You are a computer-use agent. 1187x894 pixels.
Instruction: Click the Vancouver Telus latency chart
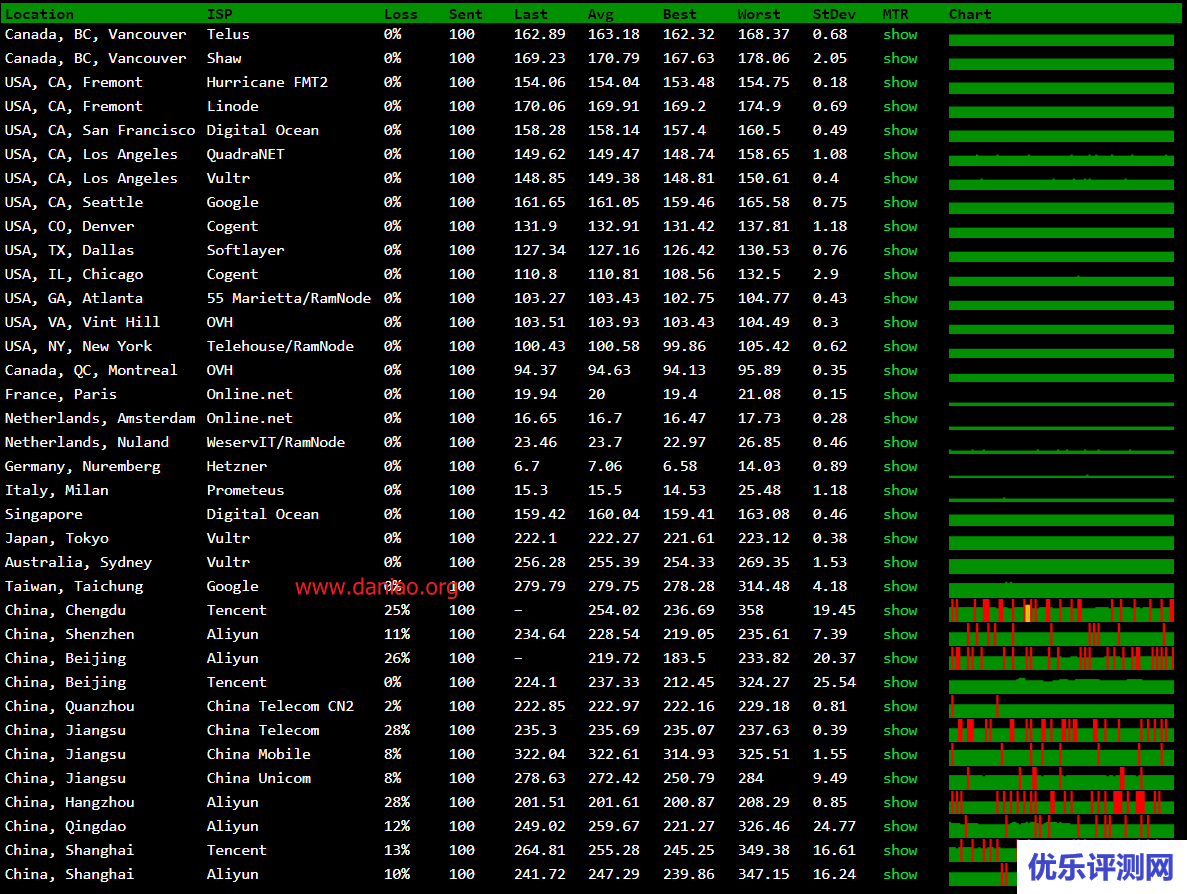[1061, 39]
